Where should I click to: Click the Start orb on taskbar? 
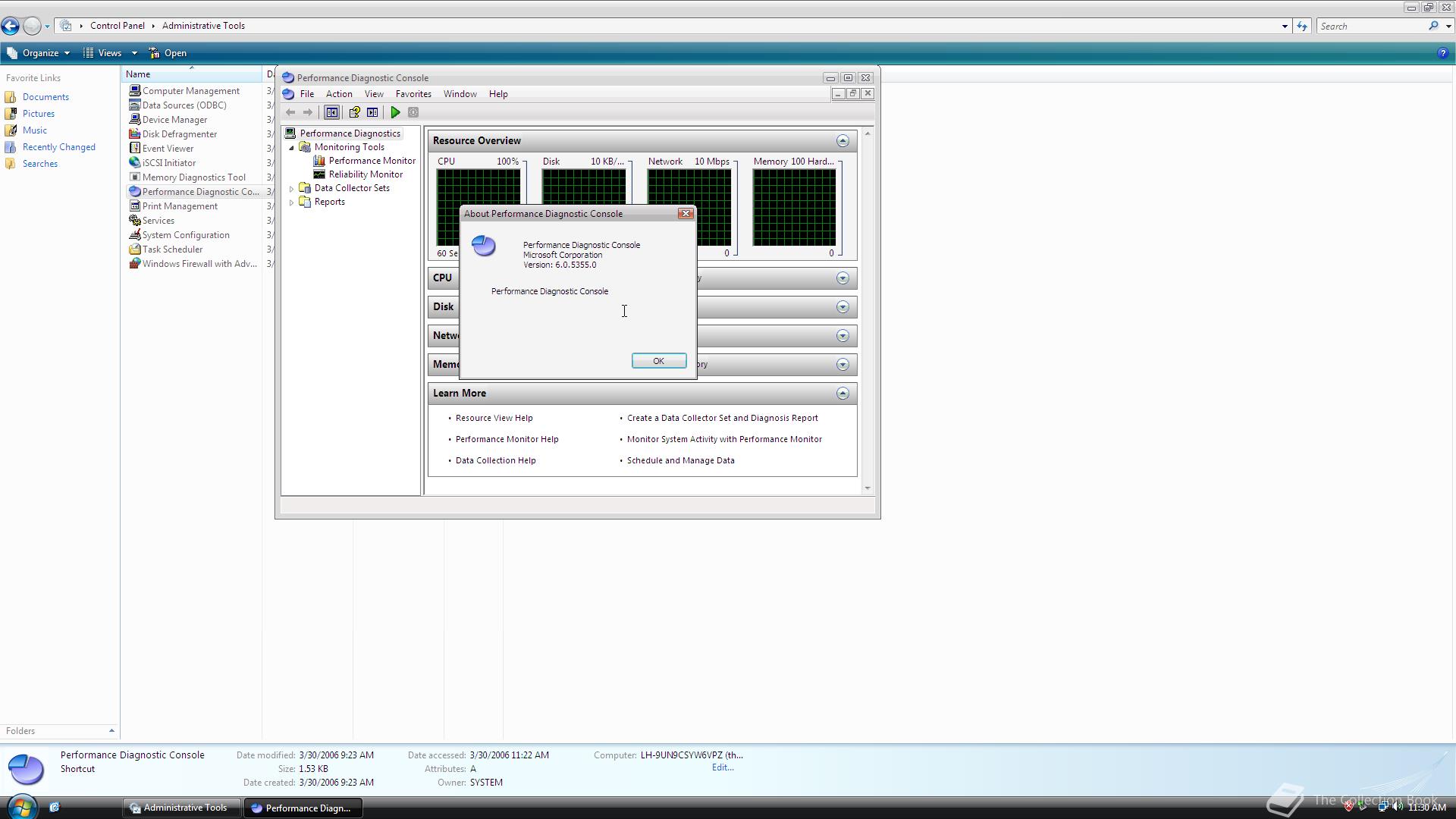pyautogui.click(x=21, y=807)
